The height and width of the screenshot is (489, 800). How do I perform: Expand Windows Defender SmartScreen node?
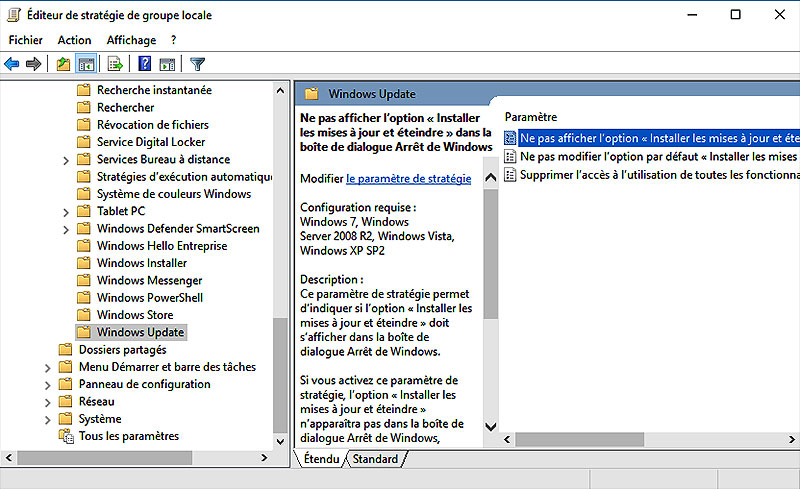66,229
